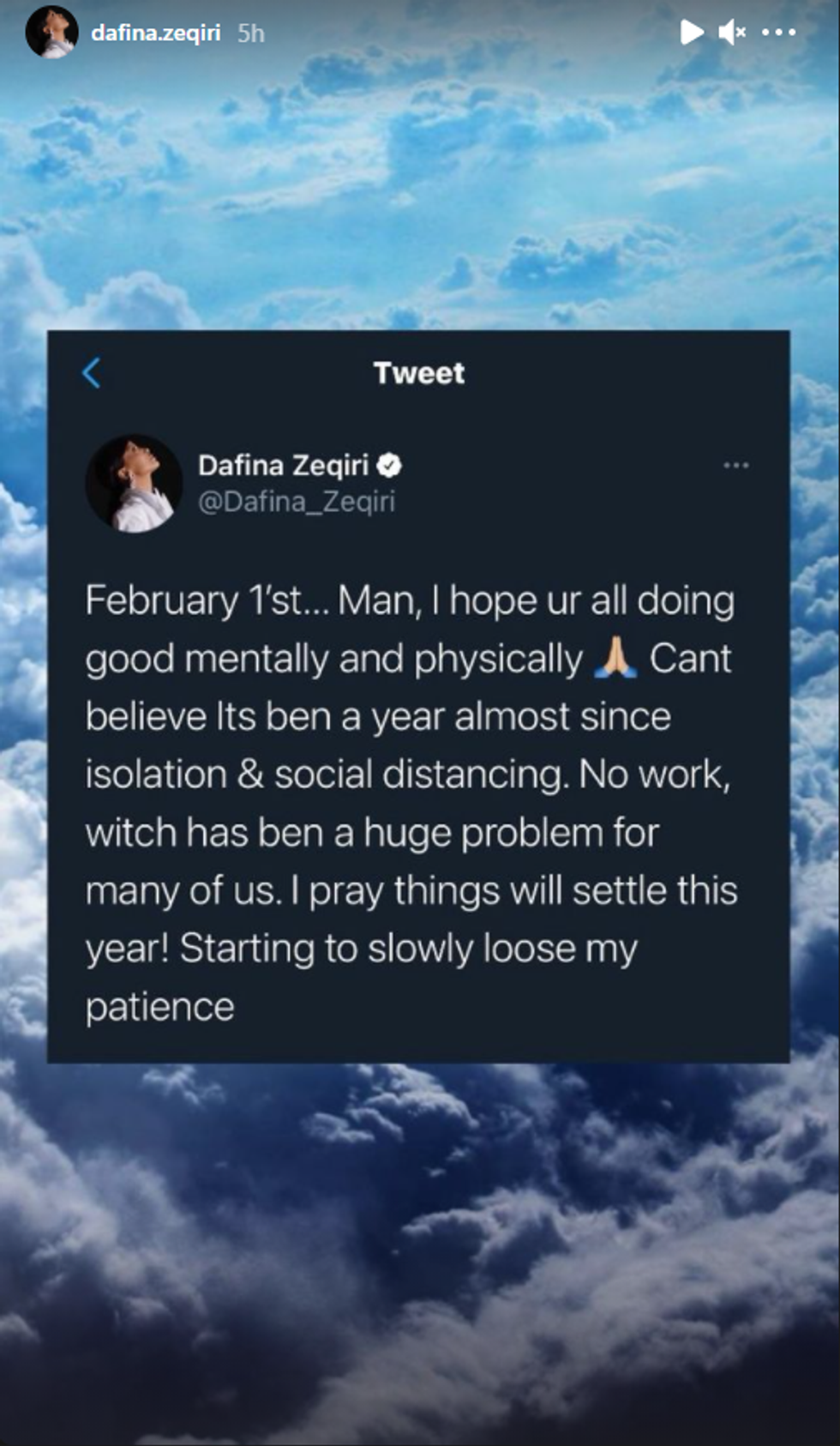The height and width of the screenshot is (1446, 840).
Task: Click the "5h" story timestamp
Action: [250, 33]
